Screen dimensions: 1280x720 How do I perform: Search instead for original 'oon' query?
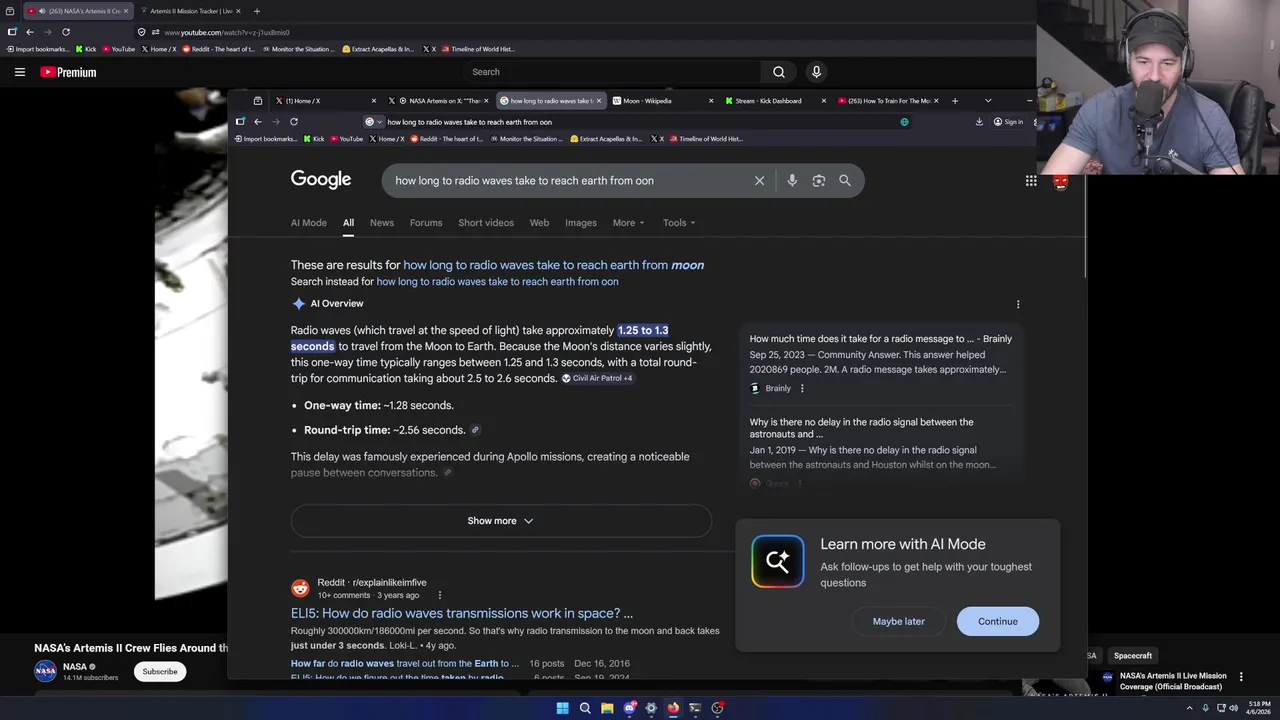[497, 282]
